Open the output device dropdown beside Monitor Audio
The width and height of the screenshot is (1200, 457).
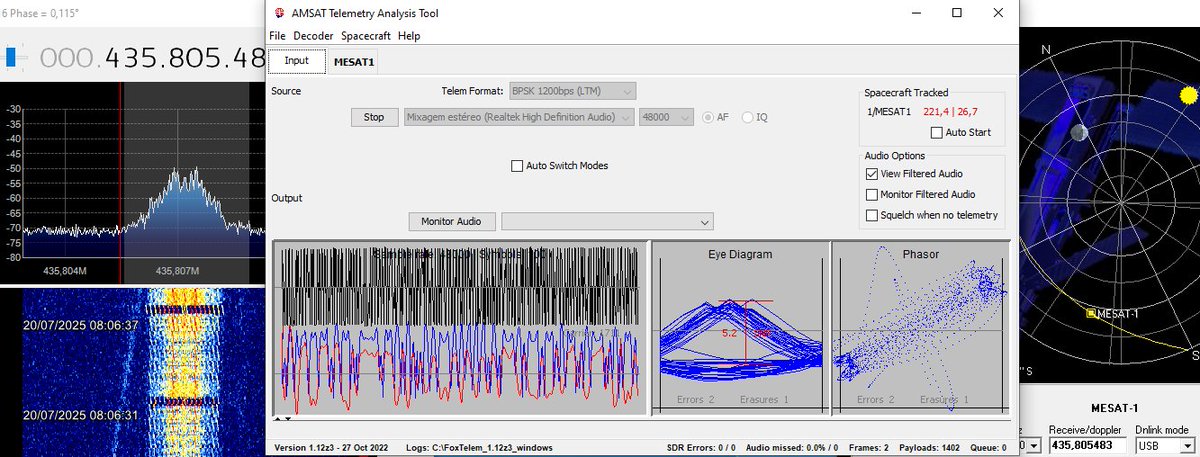tap(607, 221)
